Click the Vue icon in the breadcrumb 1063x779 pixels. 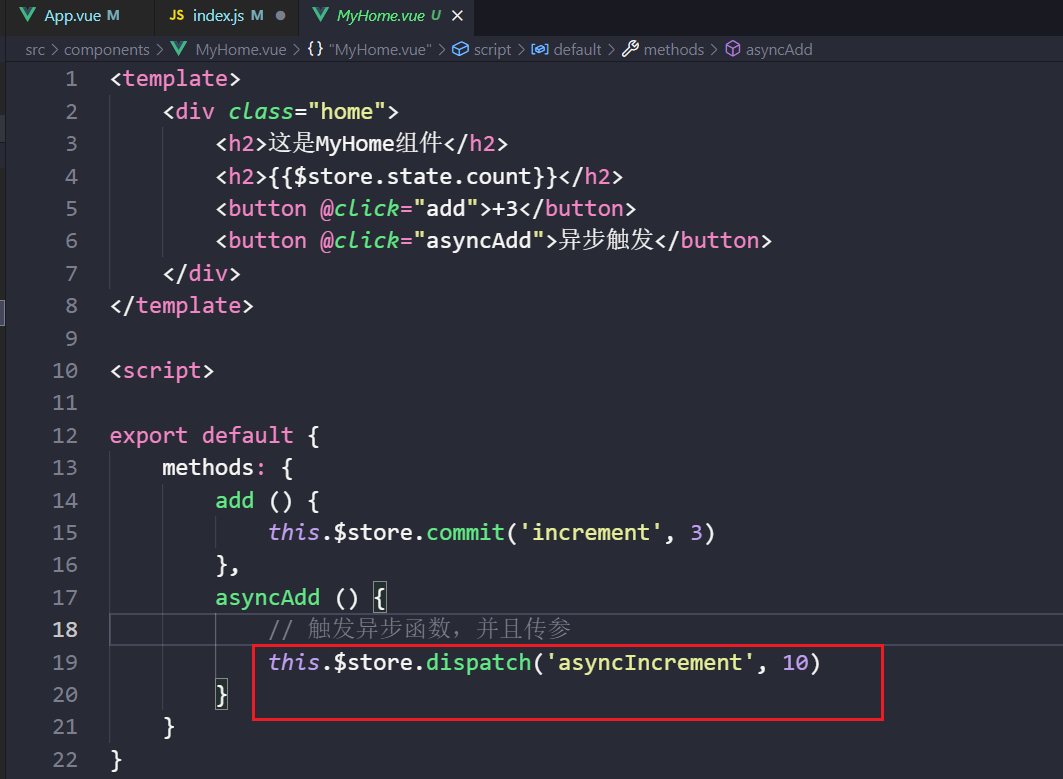[179, 49]
